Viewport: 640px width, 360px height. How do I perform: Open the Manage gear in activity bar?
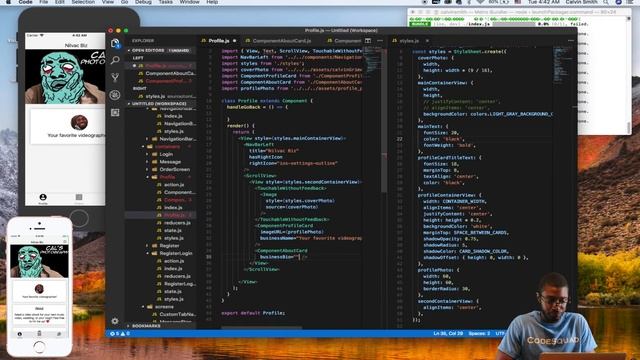click(x=115, y=321)
